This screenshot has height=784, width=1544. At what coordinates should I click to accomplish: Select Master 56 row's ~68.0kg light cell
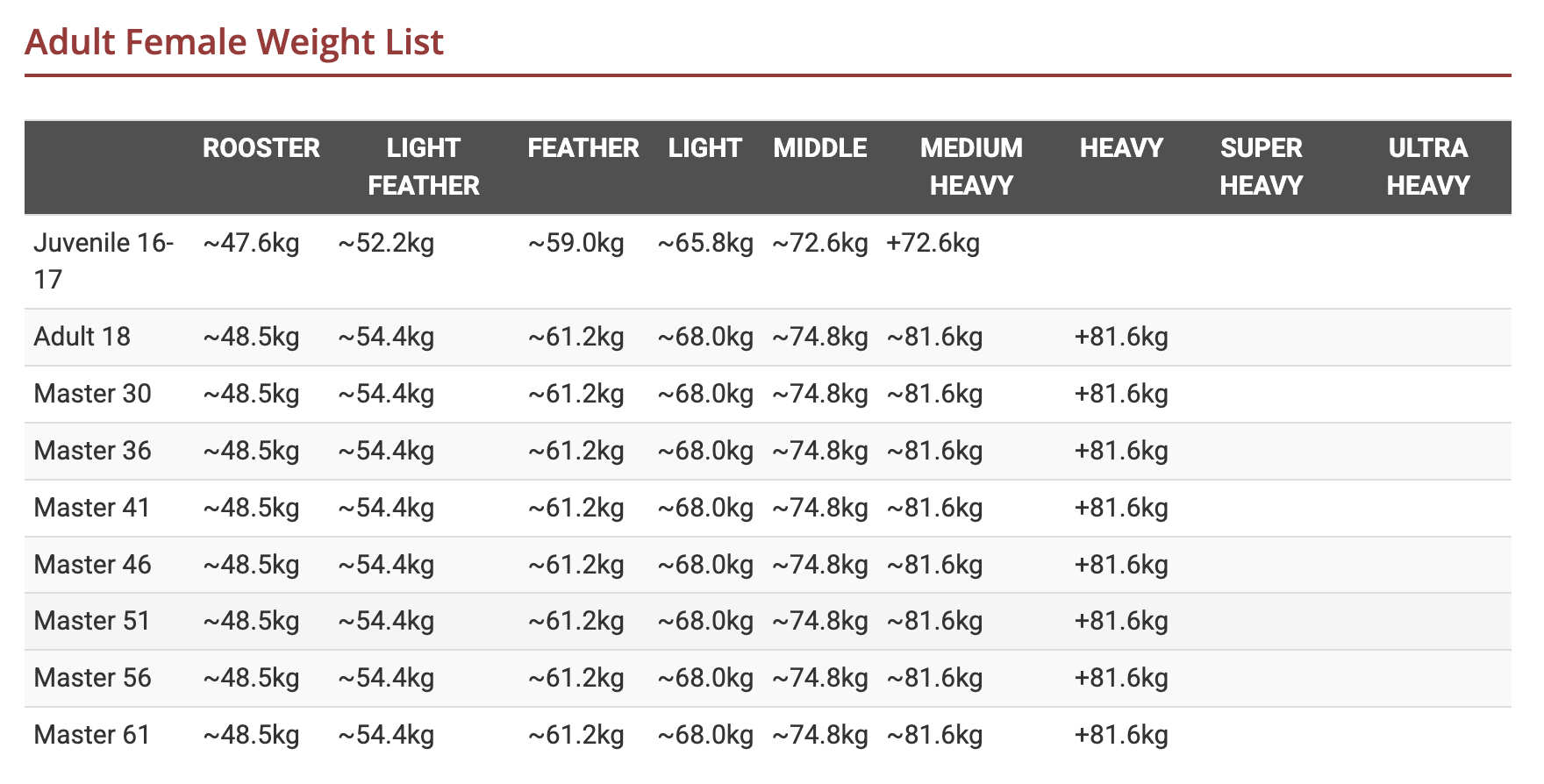(x=705, y=678)
